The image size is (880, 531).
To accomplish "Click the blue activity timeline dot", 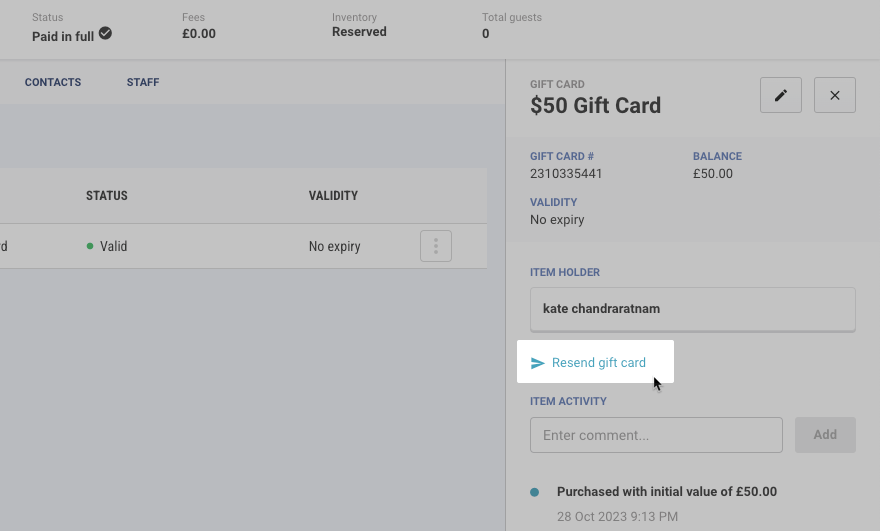I will pos(535,492).
